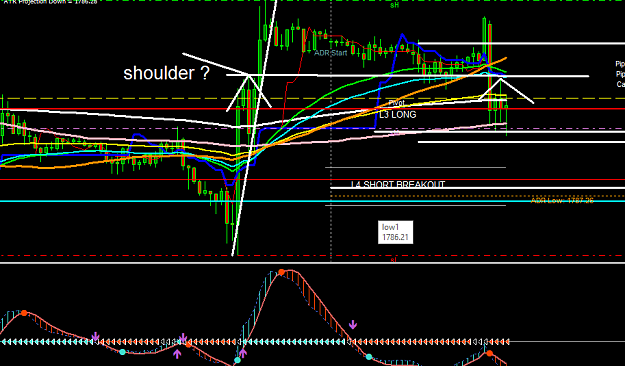Click the orange dot at the oscillator's highest peak
The height and width of the screenshot is (366, 625).
pos(281,272)
